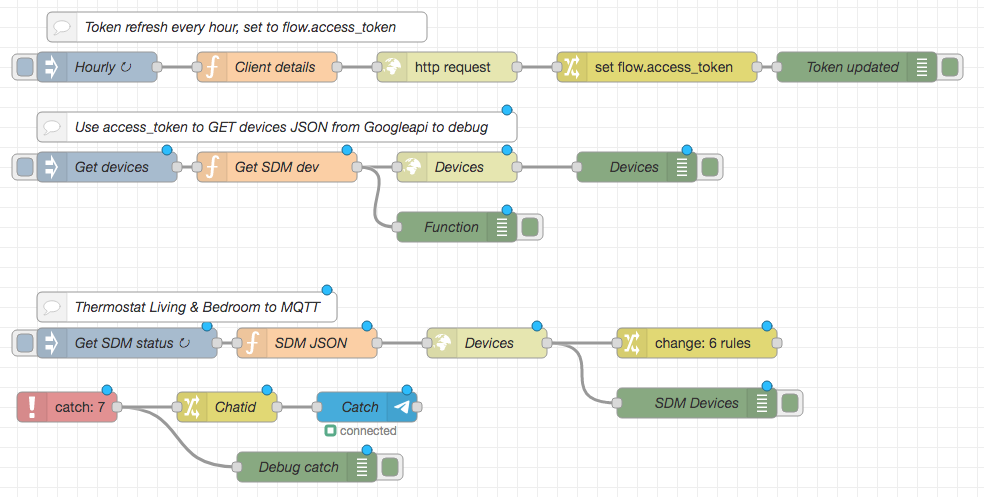Screen dimensions: 984x497
Task: Click the Telegram paper plane icon
Action: tap(402, 407)
